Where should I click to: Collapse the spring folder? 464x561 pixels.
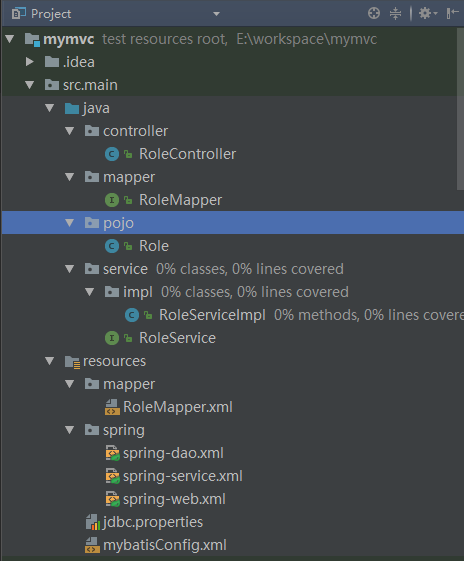click(x=70, y=430)
